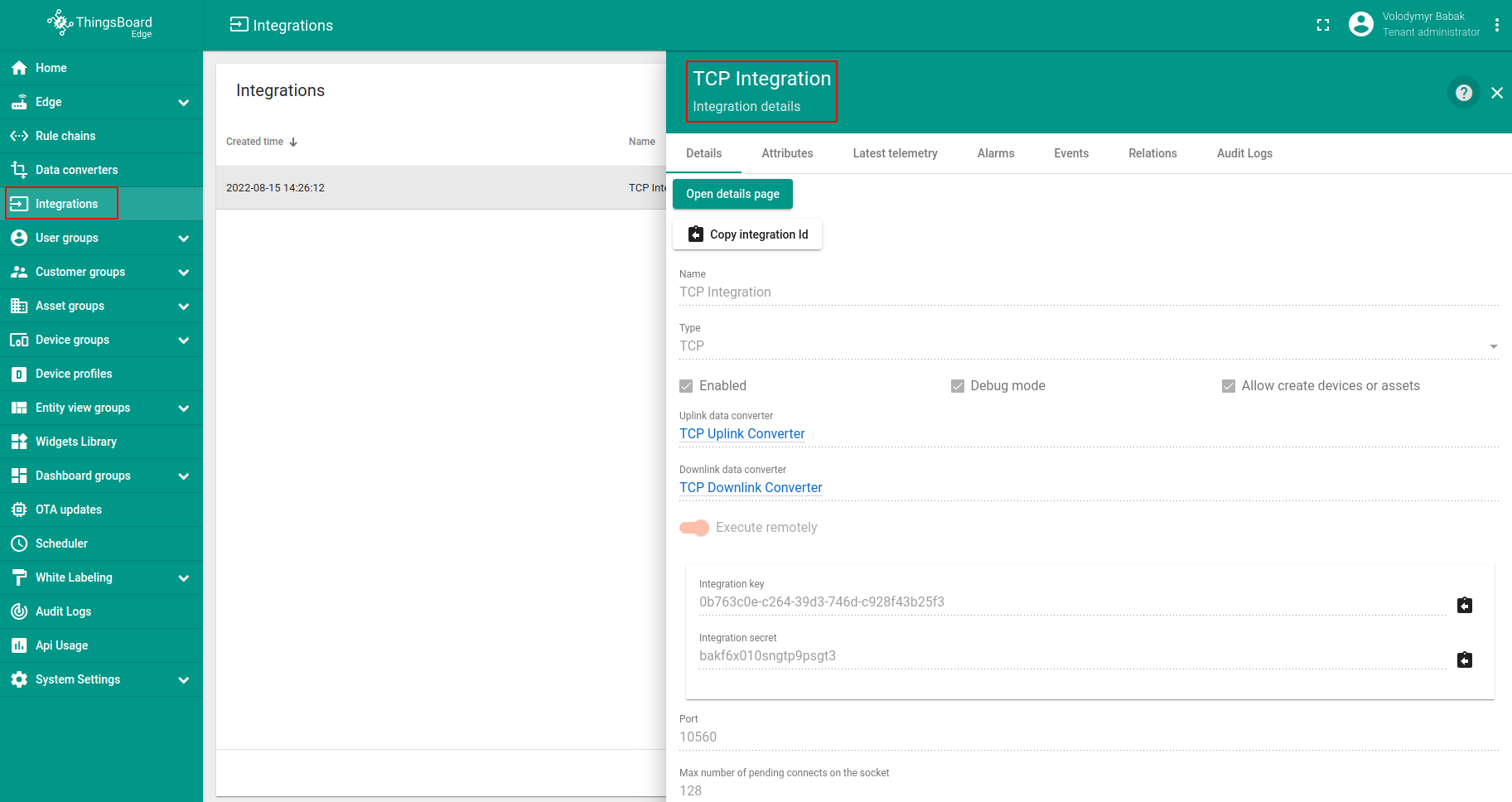Expand the System Settings chevron
This screenshot has height=802, width=1512.
pyautogui.click(x=184, y=680)
